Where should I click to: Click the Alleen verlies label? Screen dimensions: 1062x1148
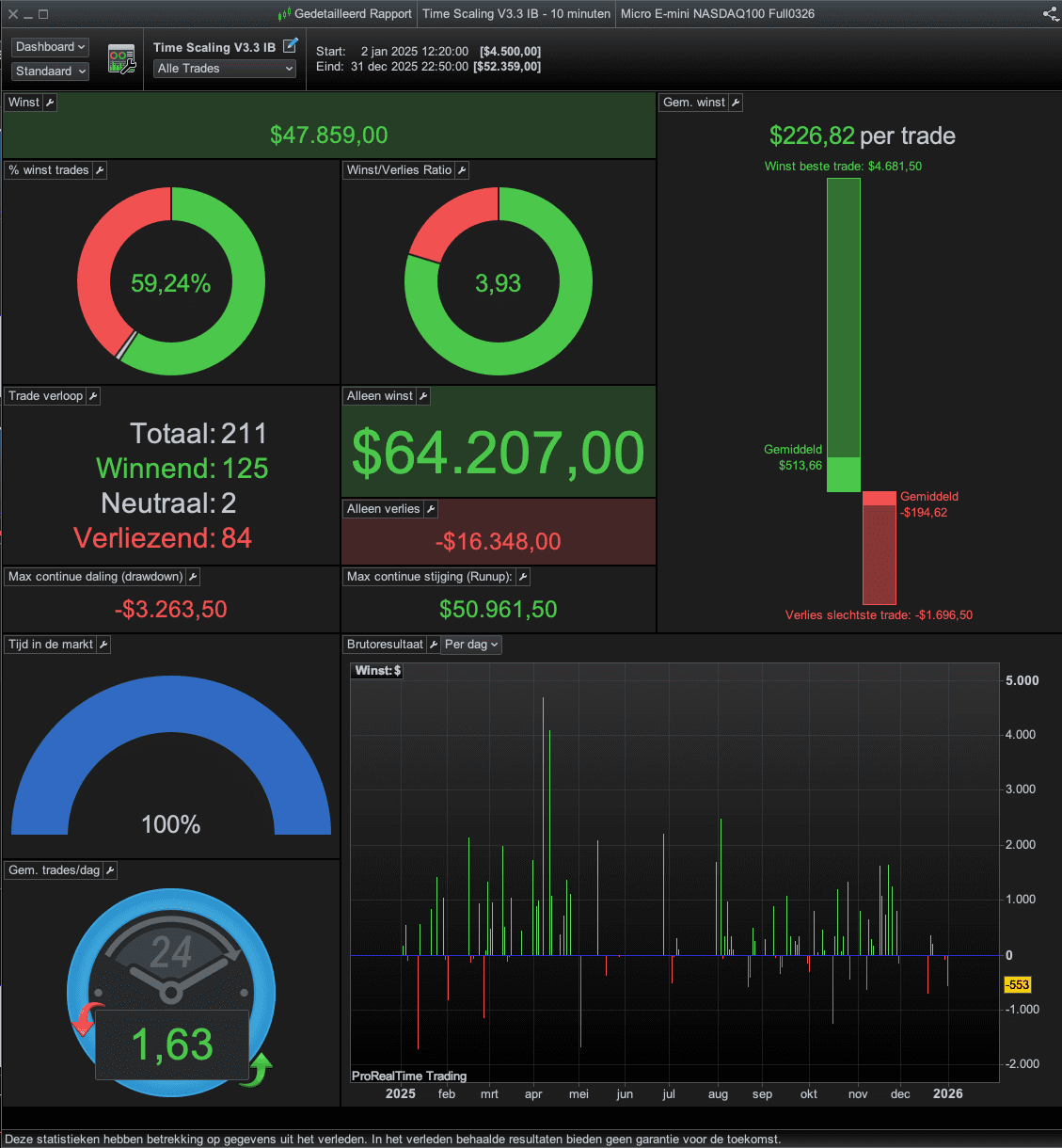click(384, 509)
